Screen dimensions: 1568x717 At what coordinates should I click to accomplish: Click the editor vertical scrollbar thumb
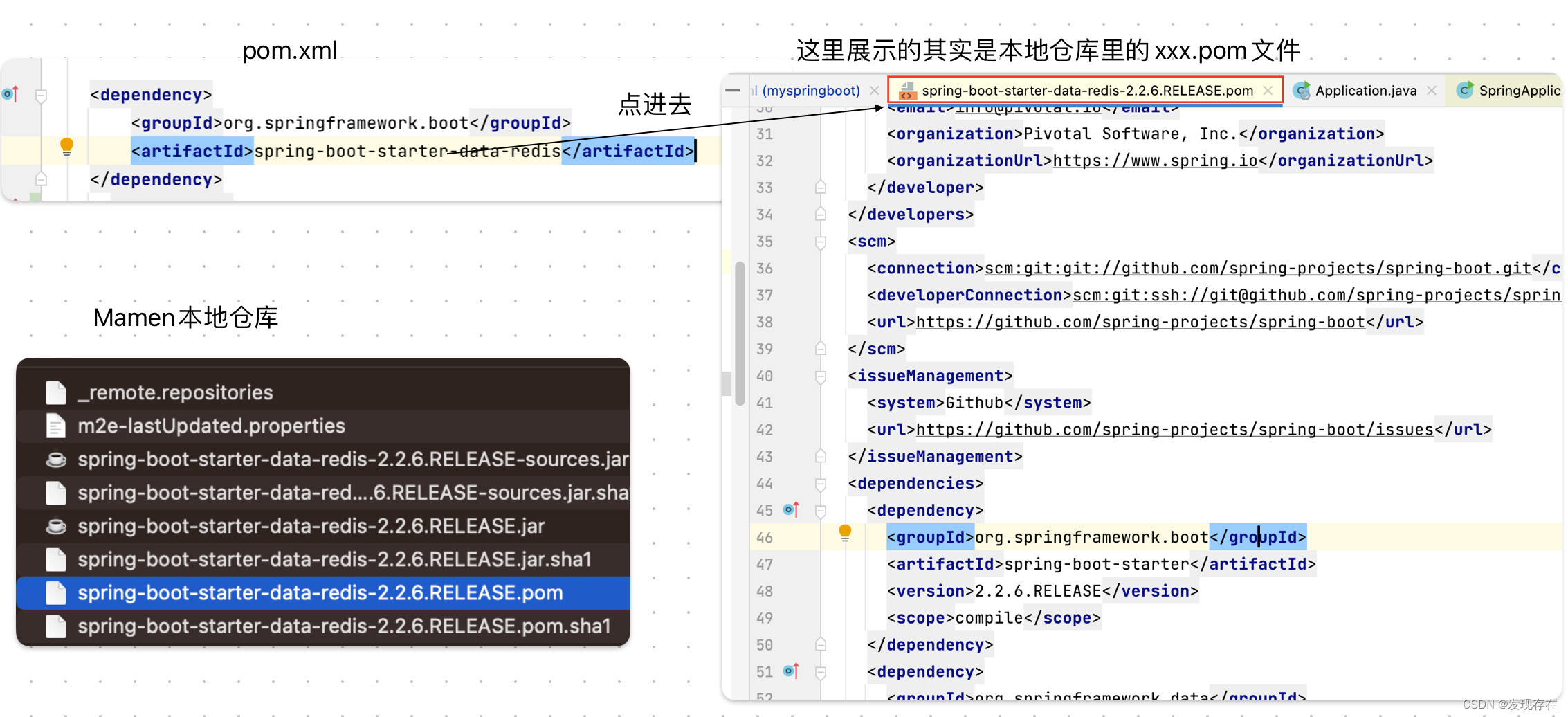740,334
